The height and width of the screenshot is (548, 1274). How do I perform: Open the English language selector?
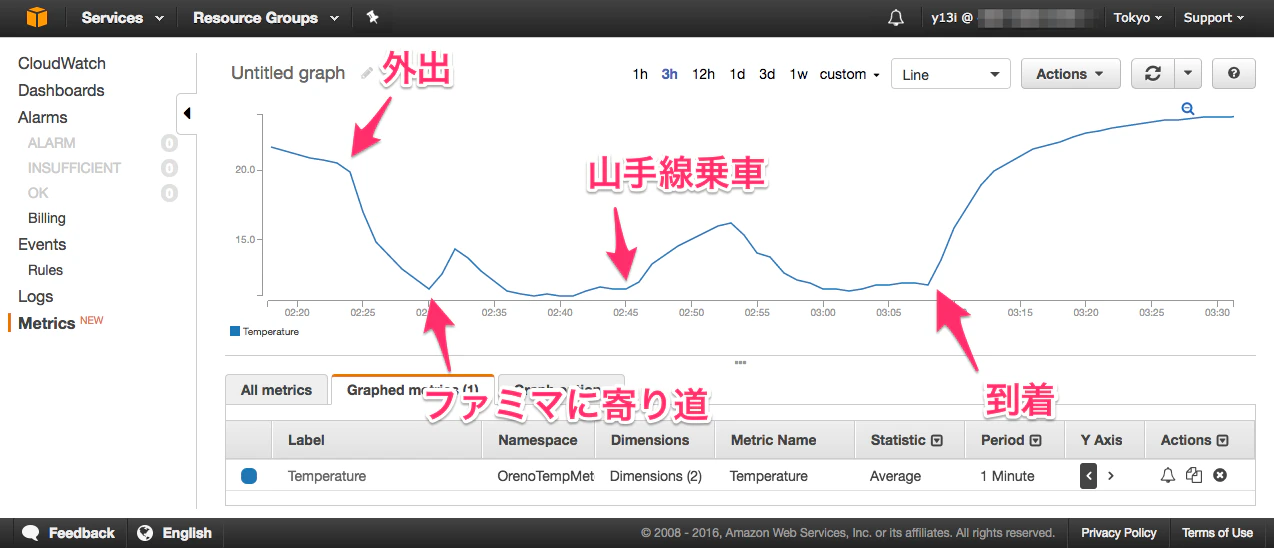tap(187, 533)
